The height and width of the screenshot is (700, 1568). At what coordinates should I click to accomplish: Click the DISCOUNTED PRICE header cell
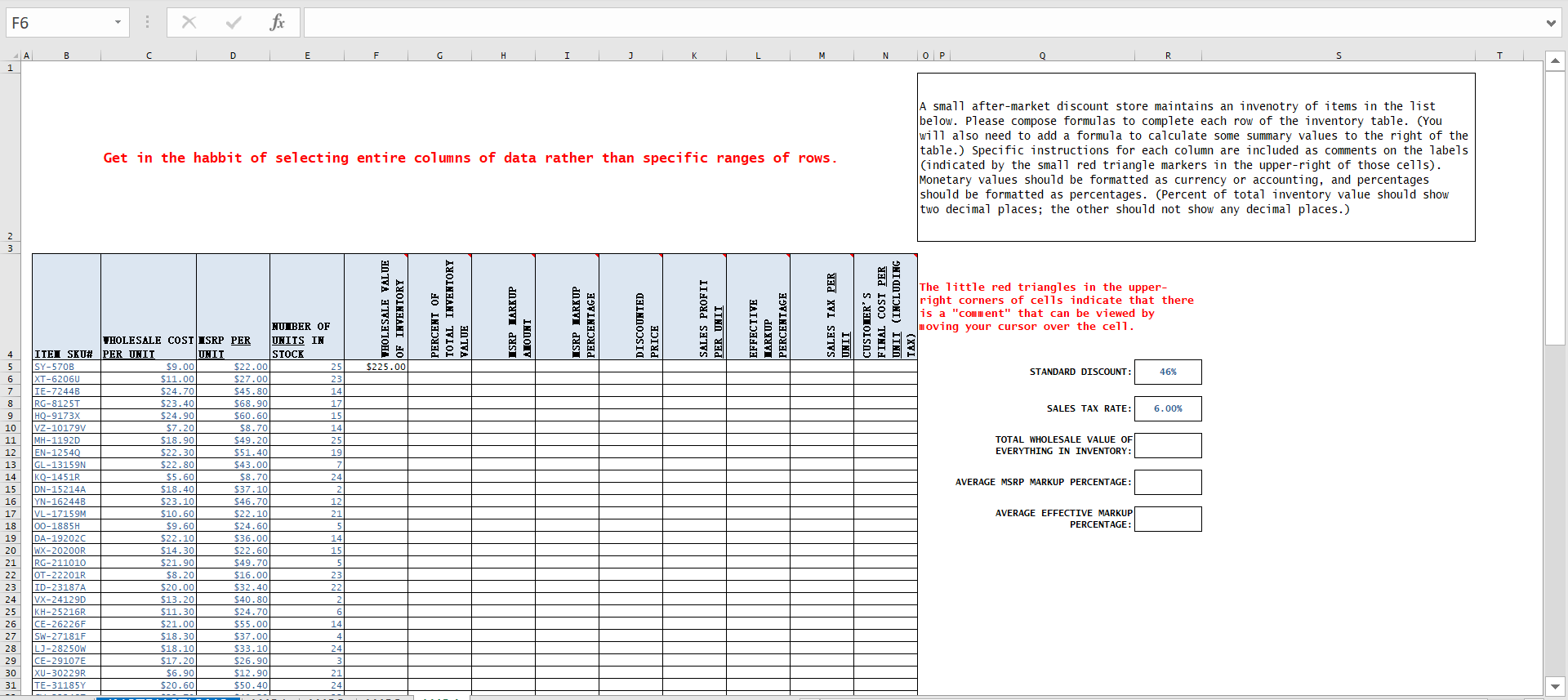630,307
